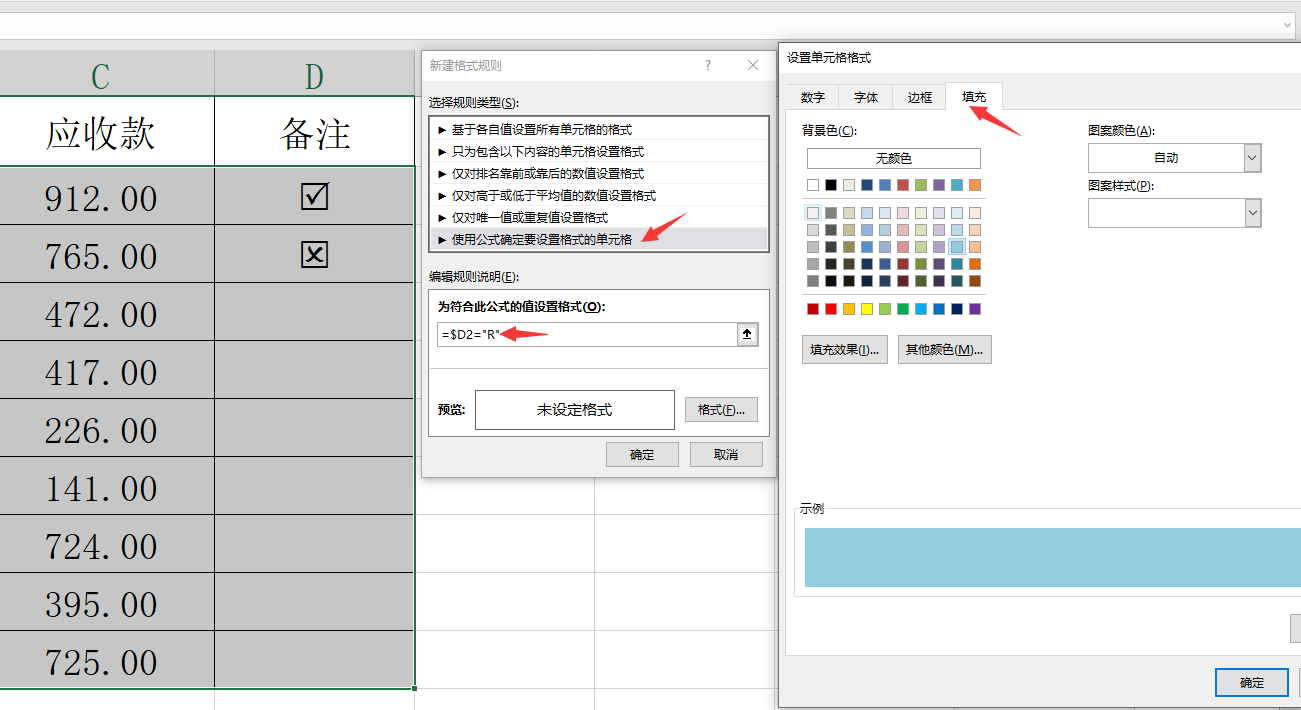Pick the olive green swatch in top theme row
The width and height of the screenshot is (1301, 710).
tap(921, 185)
